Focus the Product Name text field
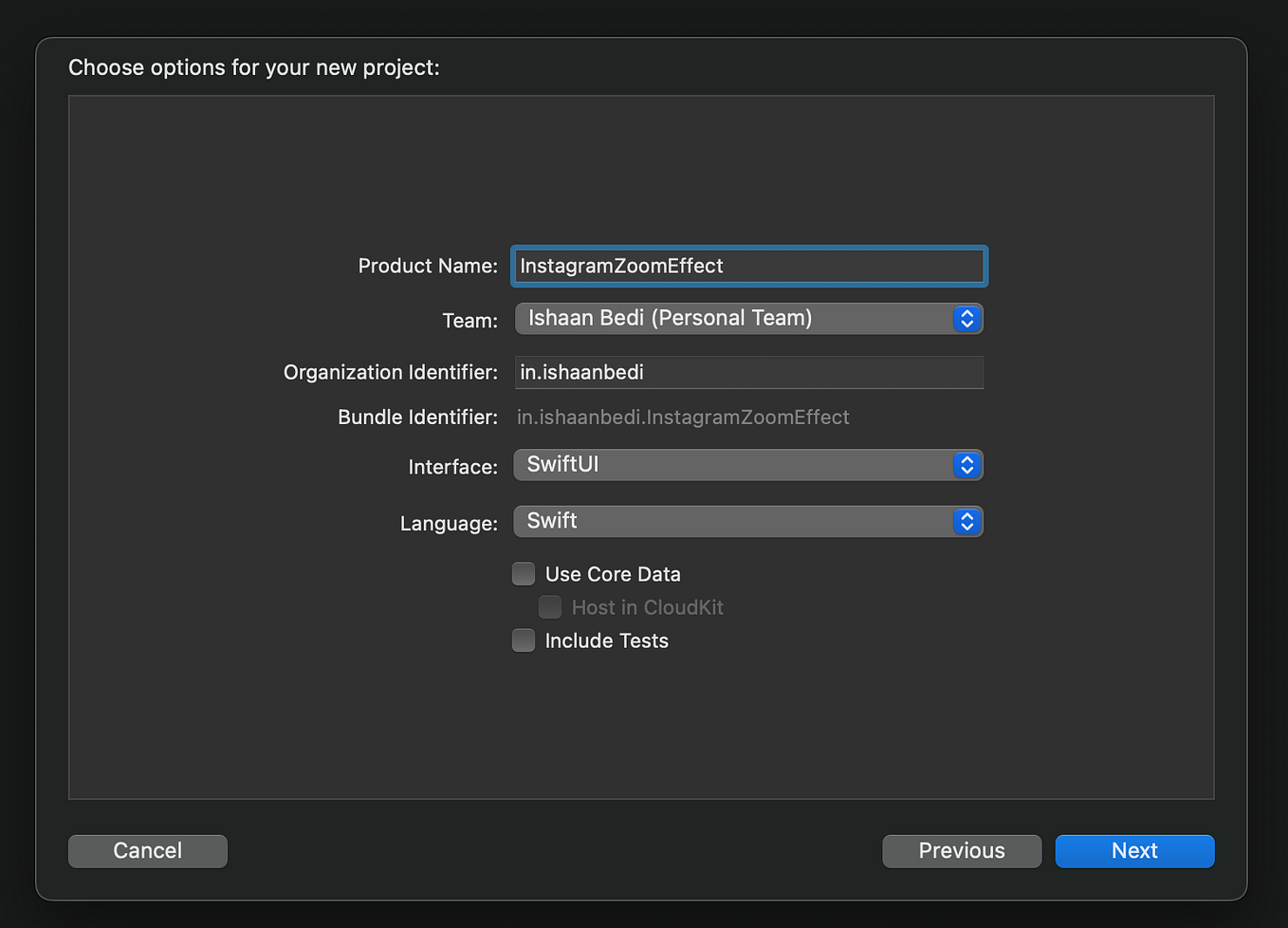The width and height of the screenshot is (1288, 928). [x=749, y=267]
